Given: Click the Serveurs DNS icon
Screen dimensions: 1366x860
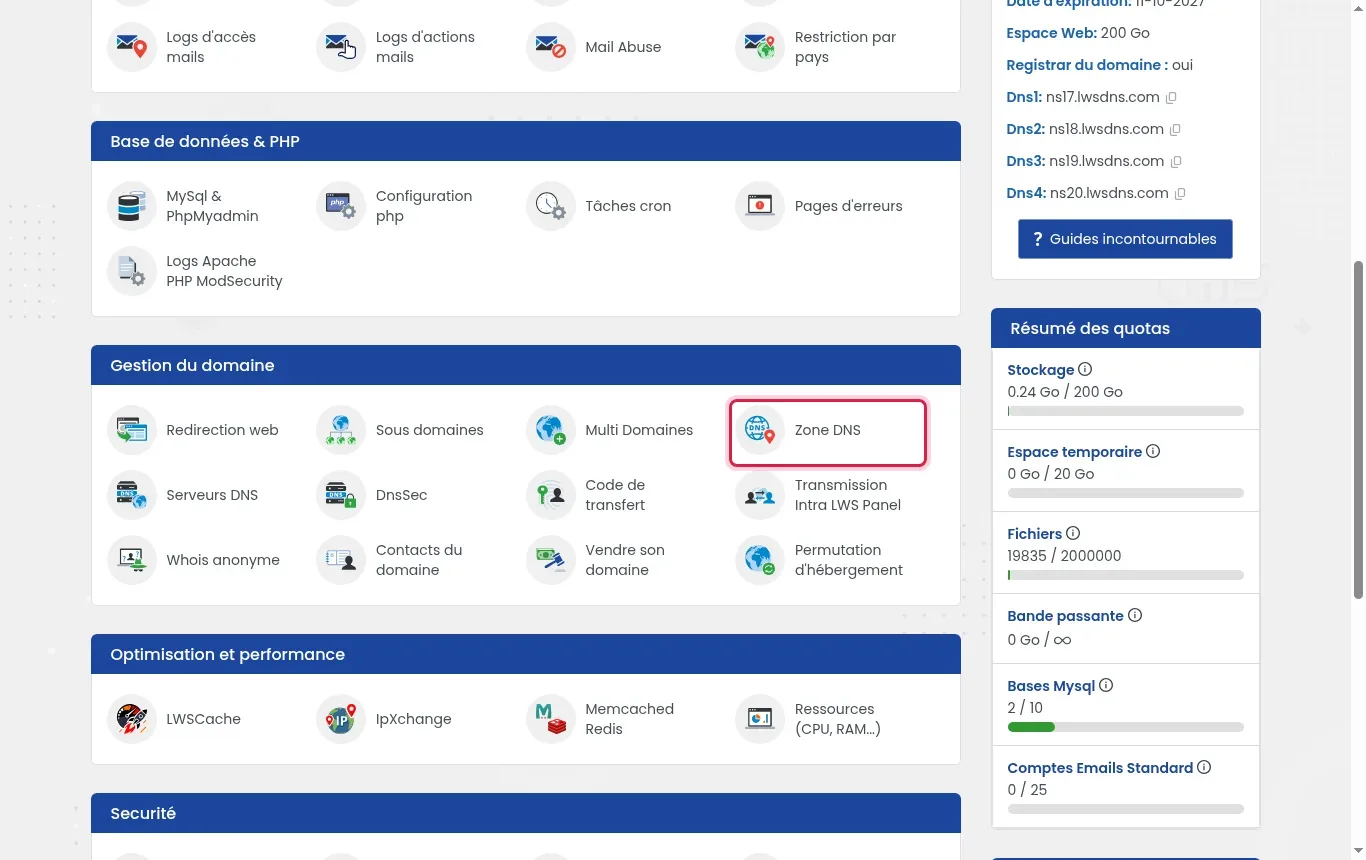Looking at the screenshot, I should (x=132, y=495).
